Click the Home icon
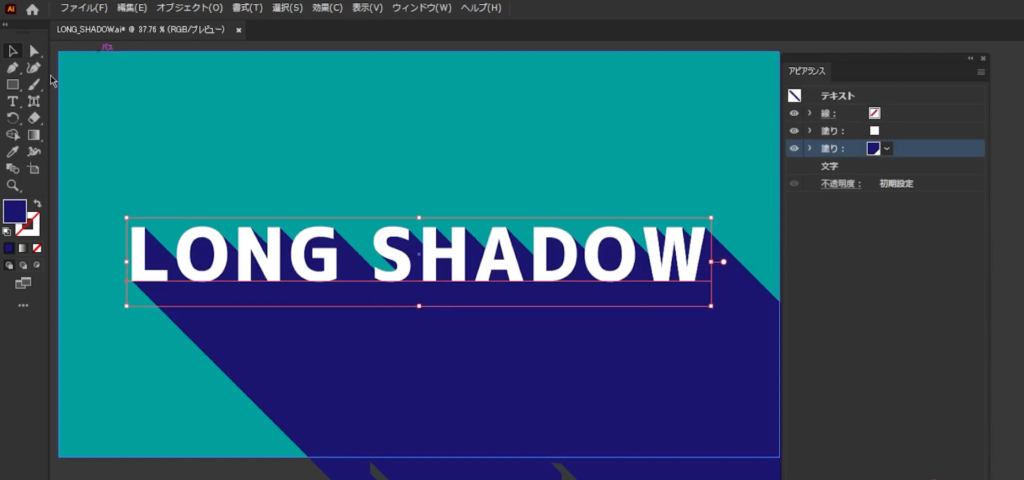 pos(32,9)
